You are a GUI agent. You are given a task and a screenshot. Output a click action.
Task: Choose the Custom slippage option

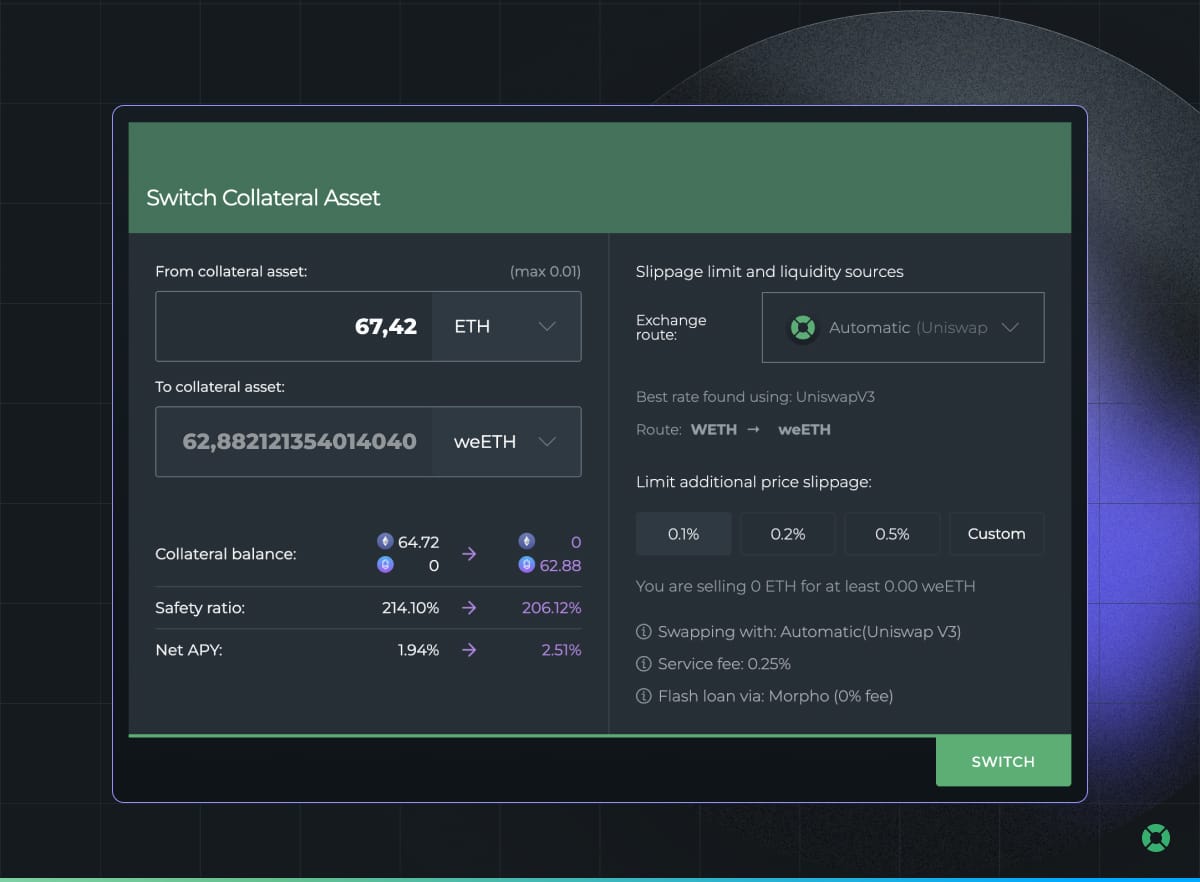(996, 534)
